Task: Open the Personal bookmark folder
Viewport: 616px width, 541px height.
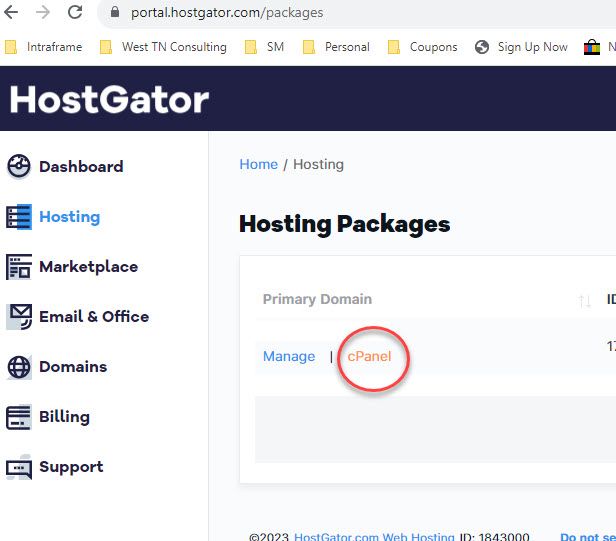Action: (x=336, y=47)
